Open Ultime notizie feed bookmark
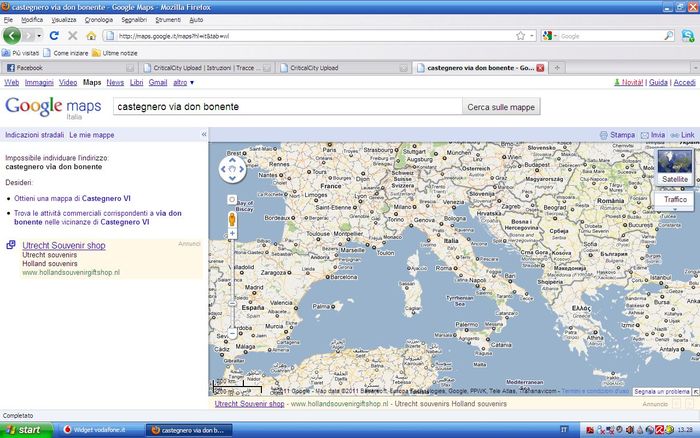 point(115,53)
